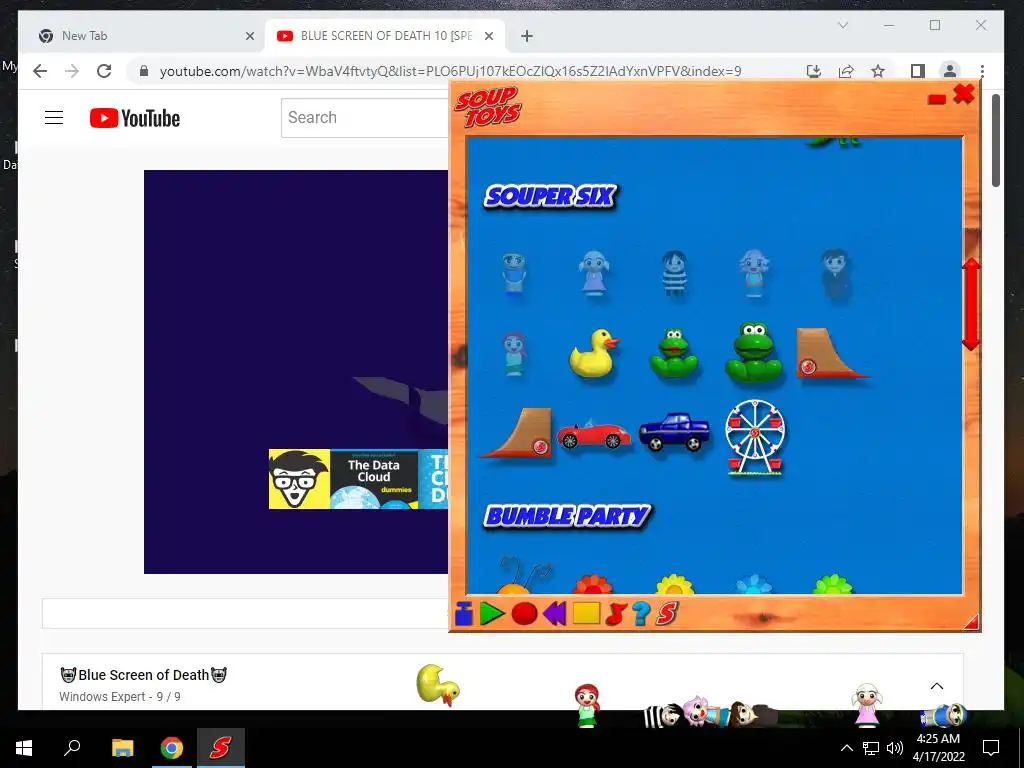Image resolution: width=1024 pixels, height=768 pixels.
Task: Select the striped-shirt doll in Souper Six
Action: pos(673,273)
